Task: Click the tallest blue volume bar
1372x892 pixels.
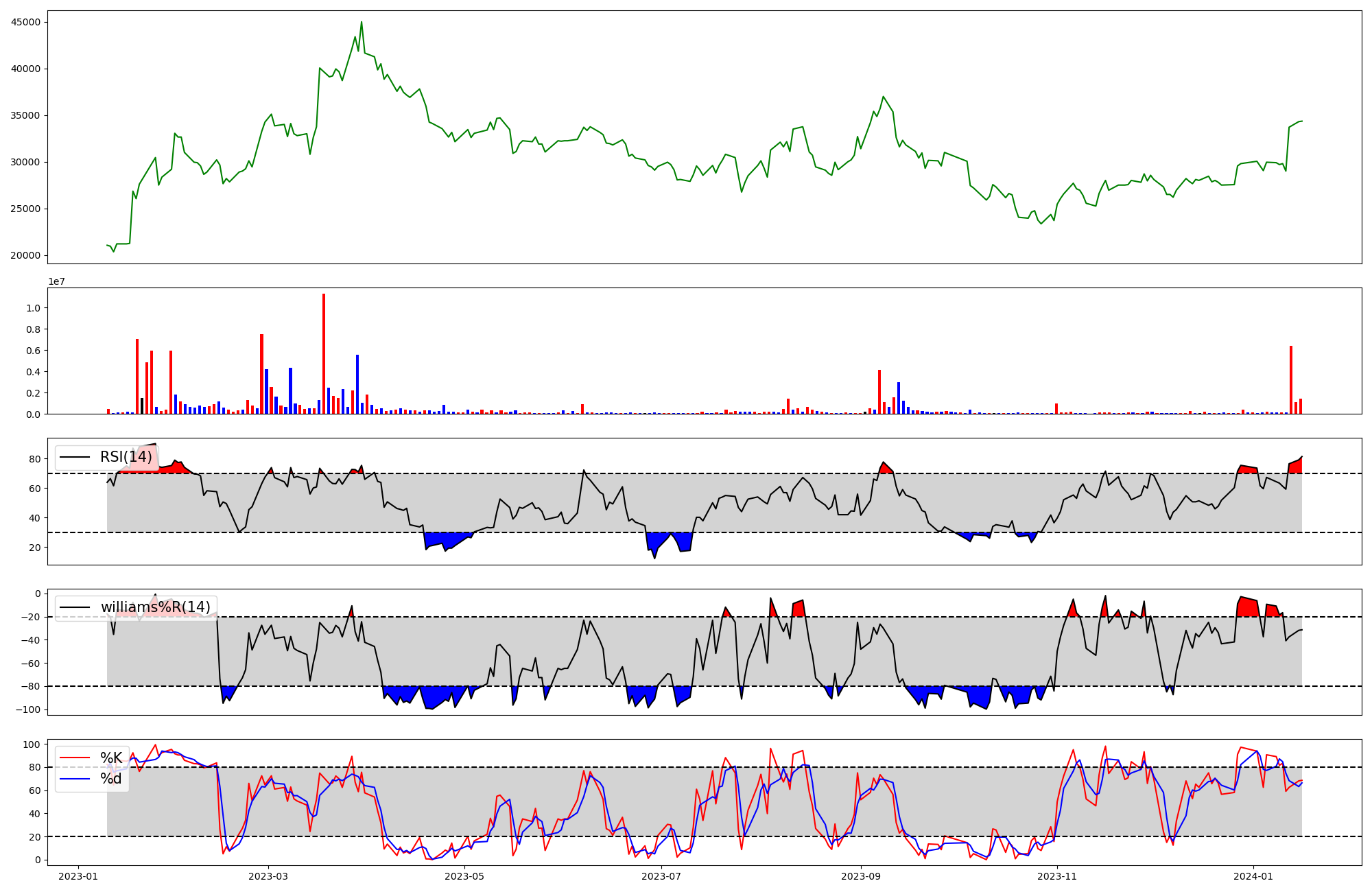Action: click(357, 384)
